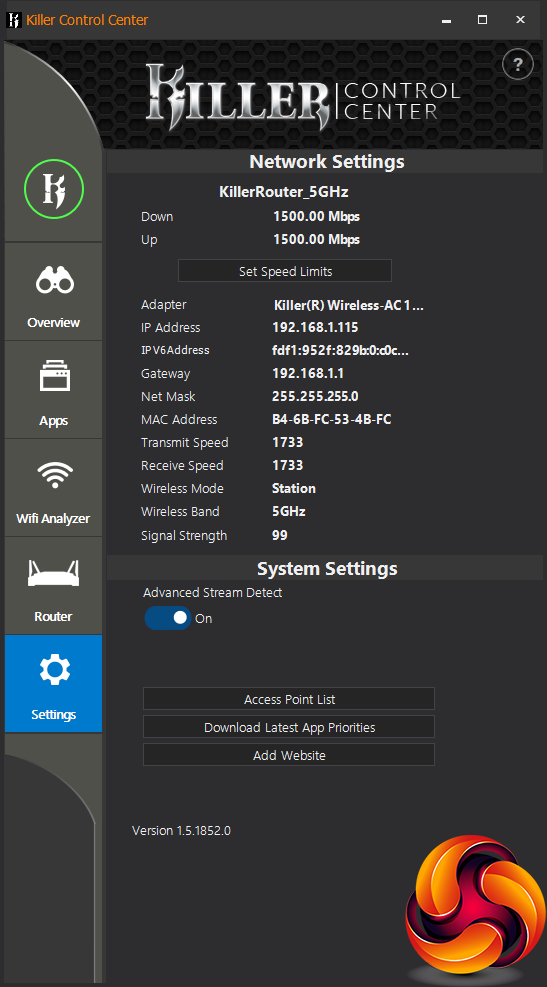Image resolution: width=547 pixels, height=987 pixels.
Task: Click the Network Settings section header
Action: click(x=327, y=162)
